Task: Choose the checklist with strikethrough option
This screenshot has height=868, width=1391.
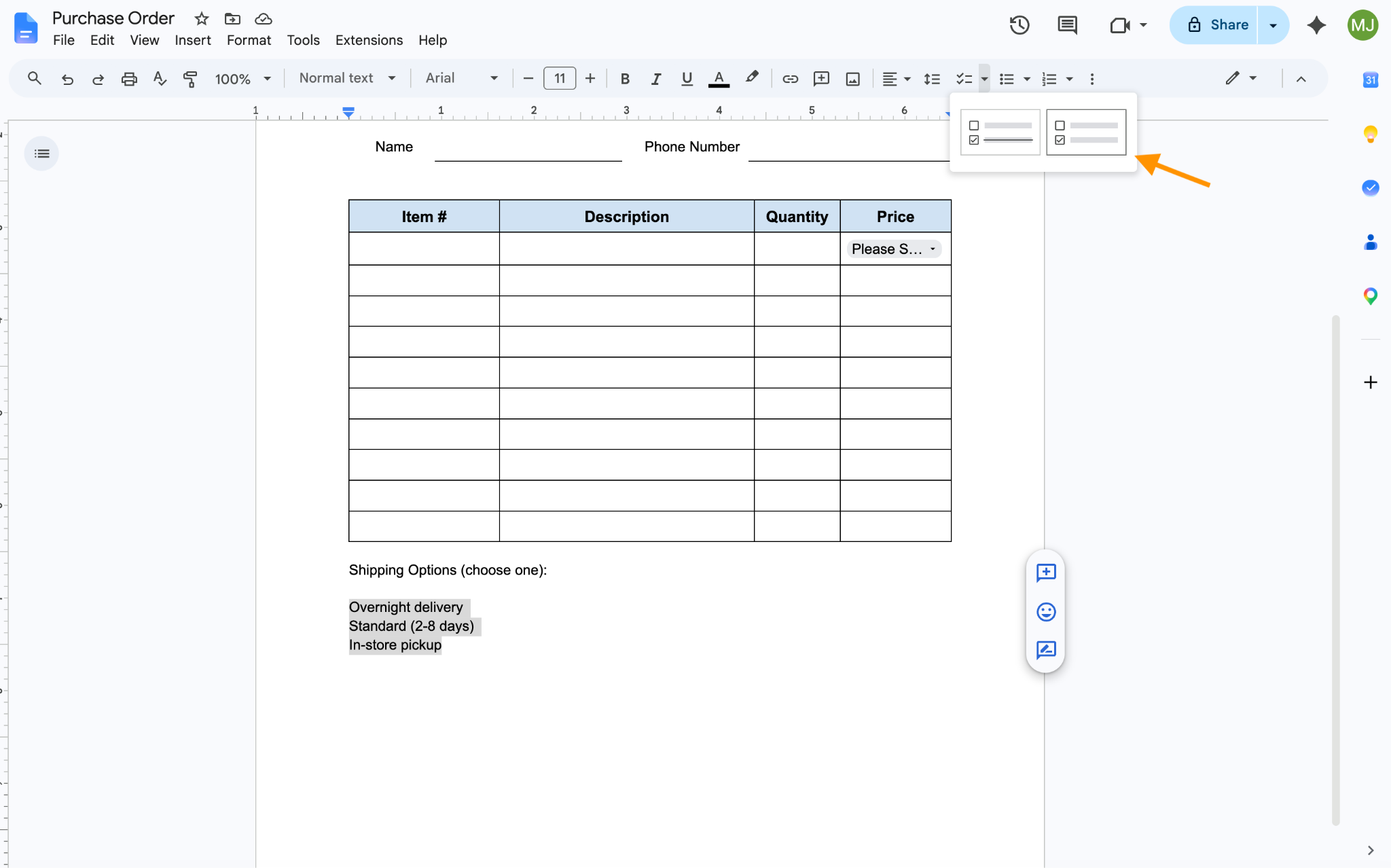Action: pyautogui.click(x=1000, y=132)
